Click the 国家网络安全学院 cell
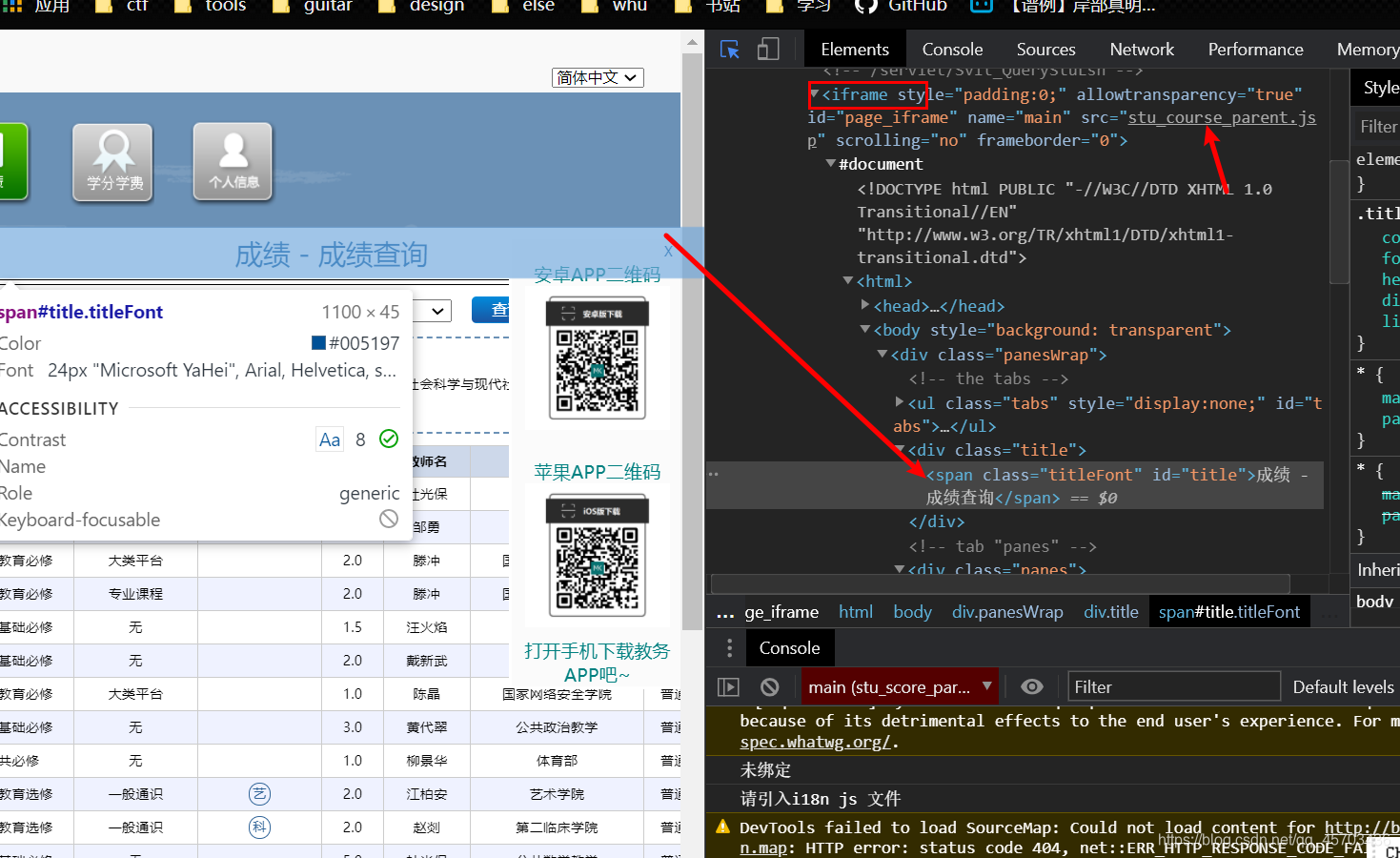This screenshot has height=858, width=1400. click(558, 694)
